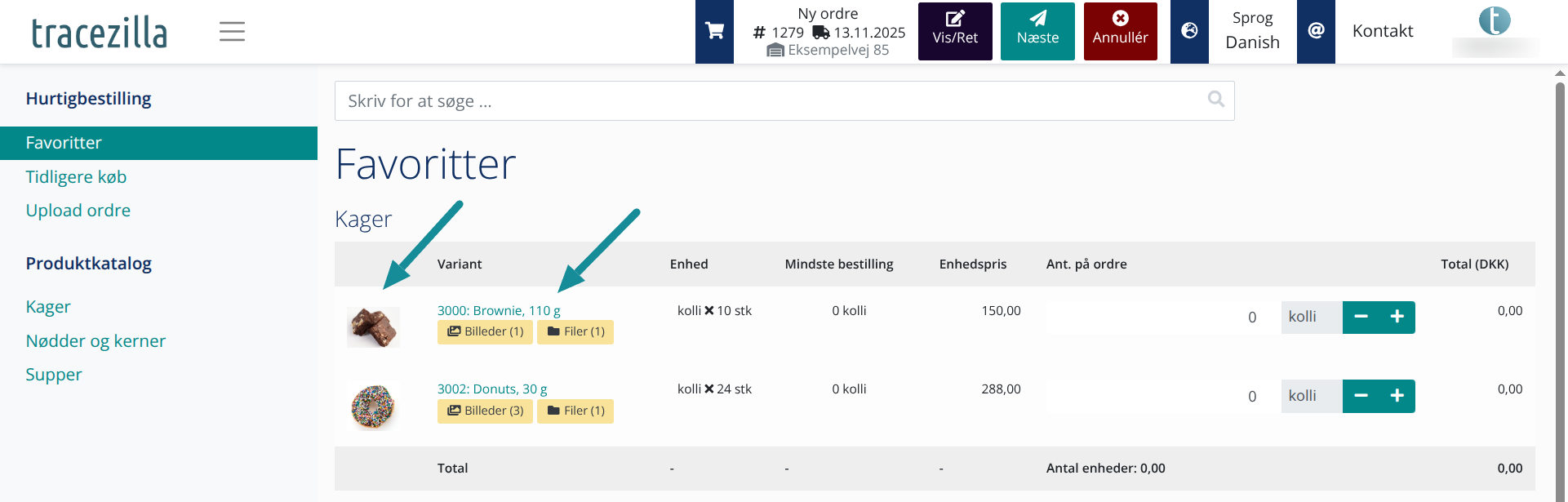
Task: Open Billeder (3) for Donuts
Action: pyautogui.click(x=485, y=411)
